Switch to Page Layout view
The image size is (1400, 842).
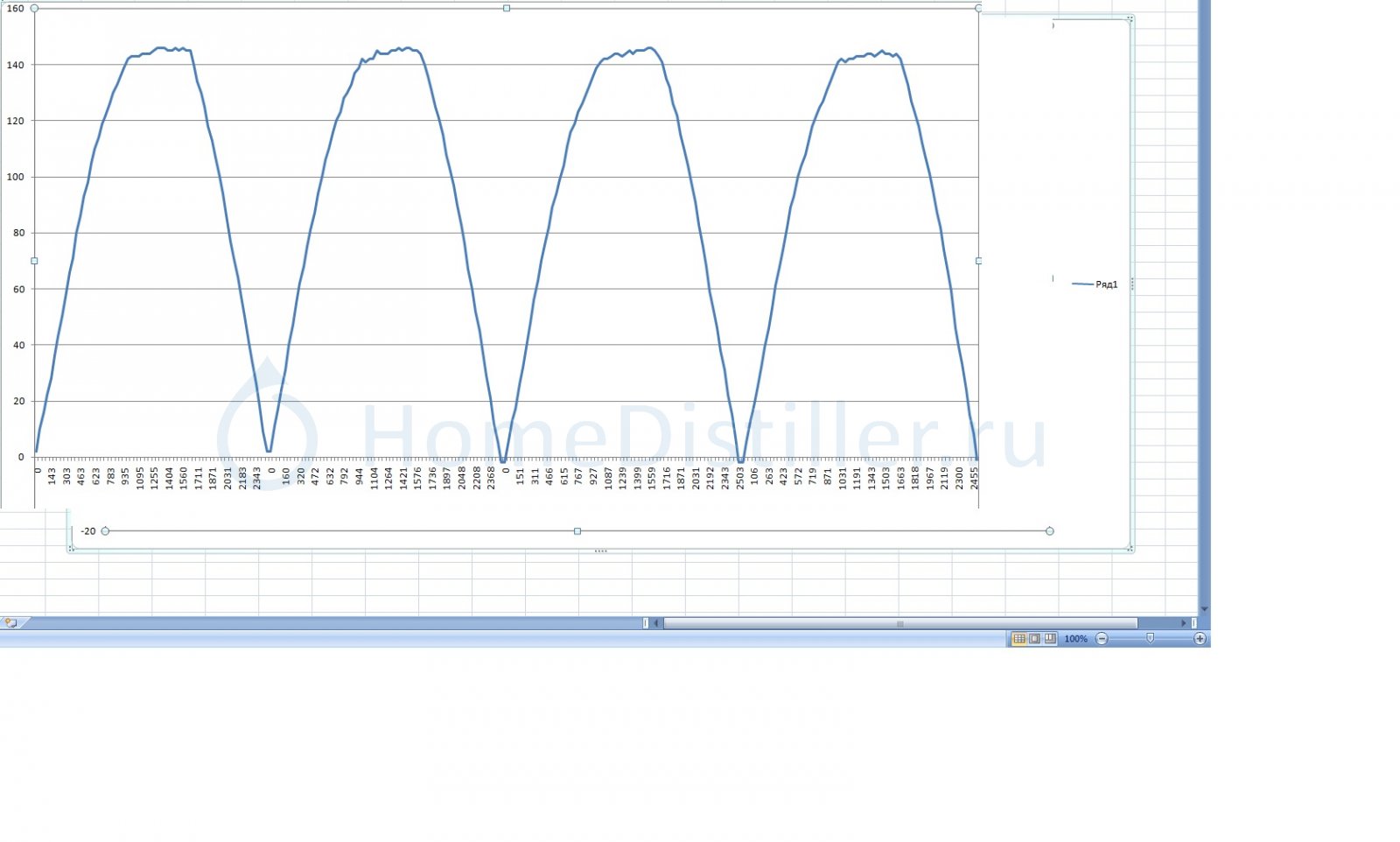click(x=1034, y=639)
